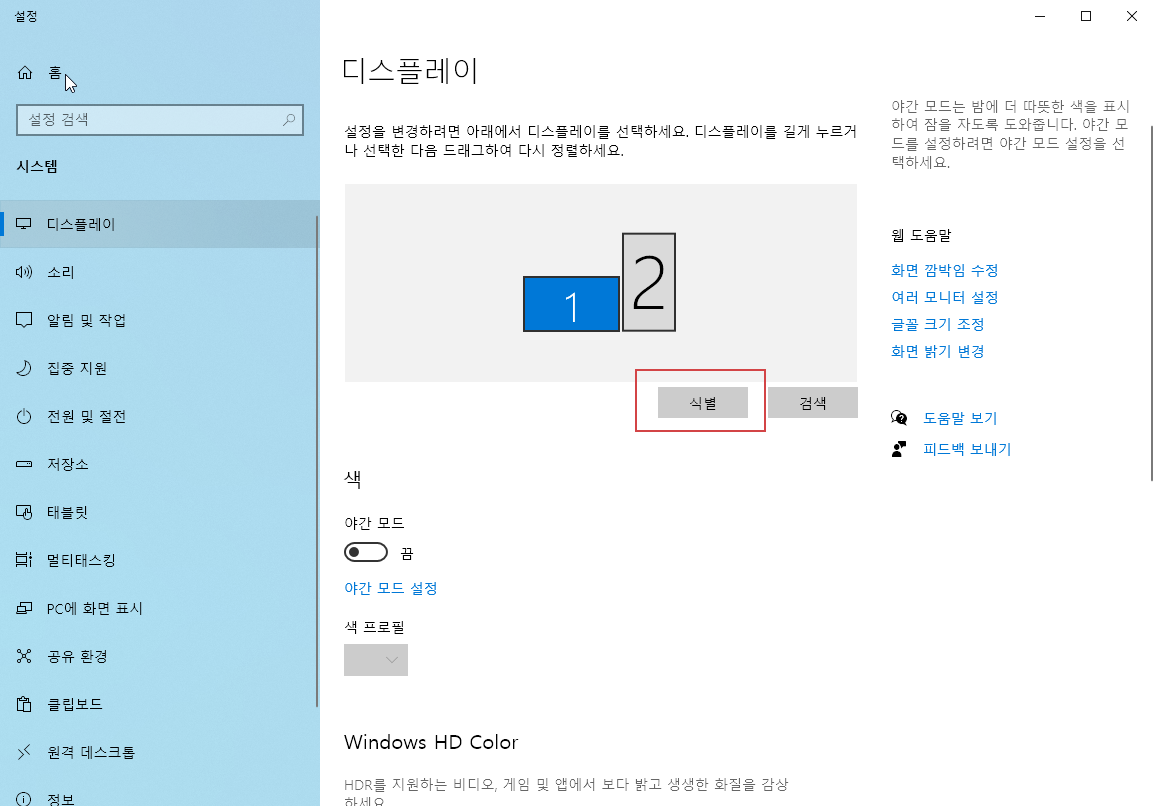Click the 피드백 보내기 link text
This screenshot has height=806, width=1155.
pos(967,449)
